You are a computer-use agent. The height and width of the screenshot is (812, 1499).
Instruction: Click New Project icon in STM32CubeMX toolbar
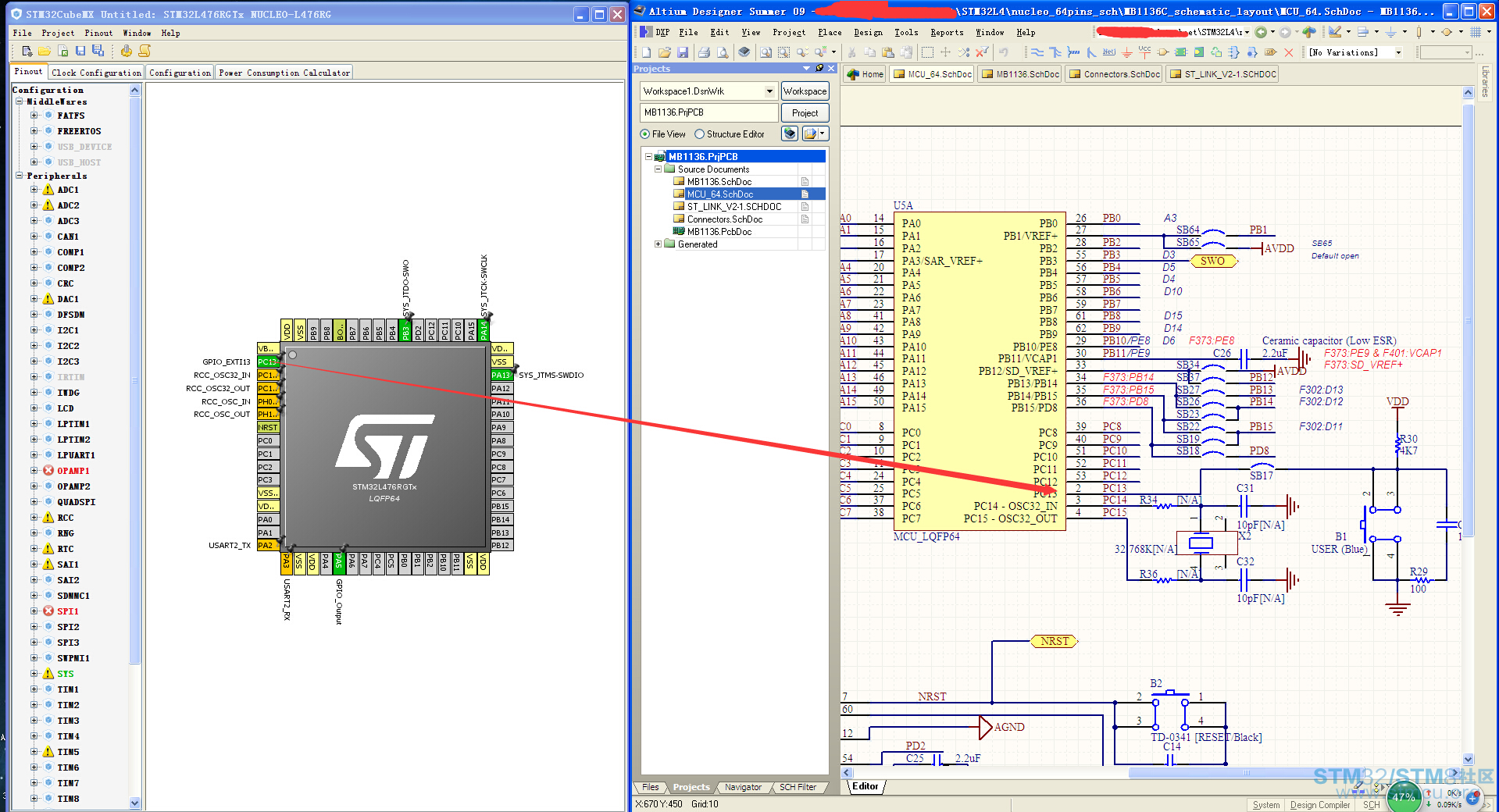click(x=27, y=52)
